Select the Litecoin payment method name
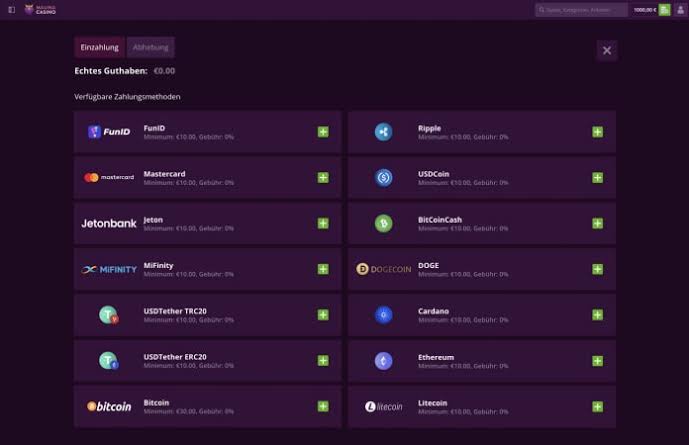Image resolution: width=689 pixels, height=445 pixels. [x=432, y=403]
